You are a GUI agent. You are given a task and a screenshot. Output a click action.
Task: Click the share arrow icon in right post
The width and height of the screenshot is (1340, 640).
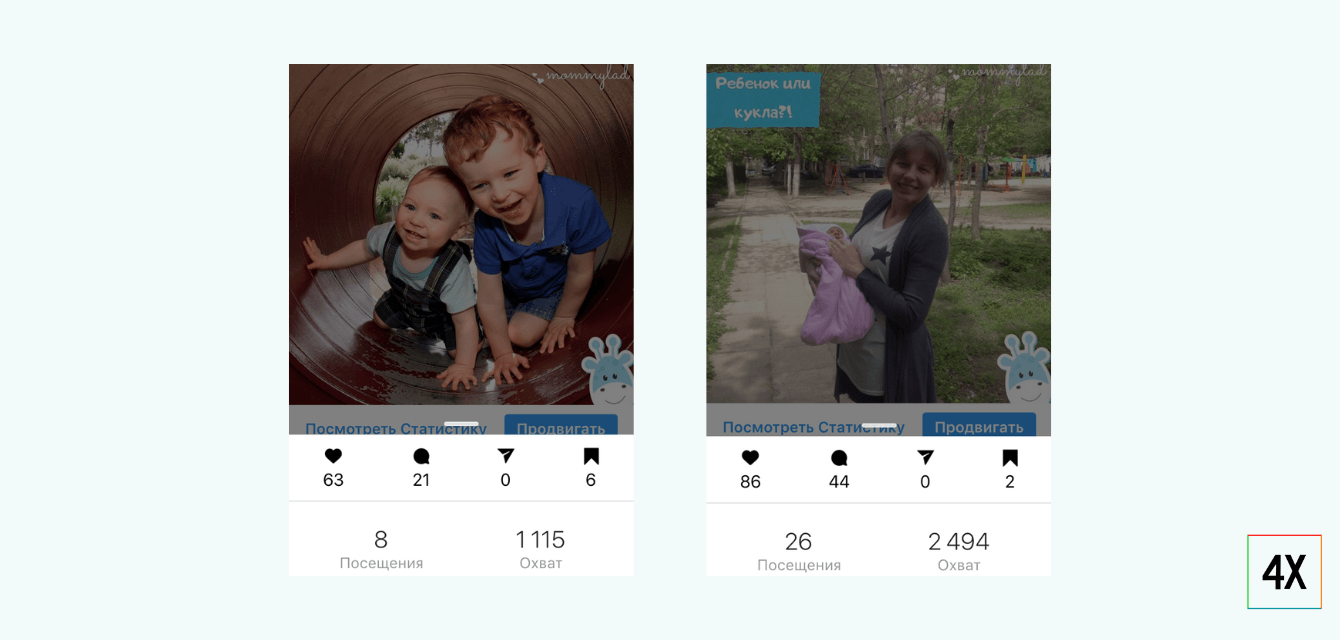coord(925,458)
